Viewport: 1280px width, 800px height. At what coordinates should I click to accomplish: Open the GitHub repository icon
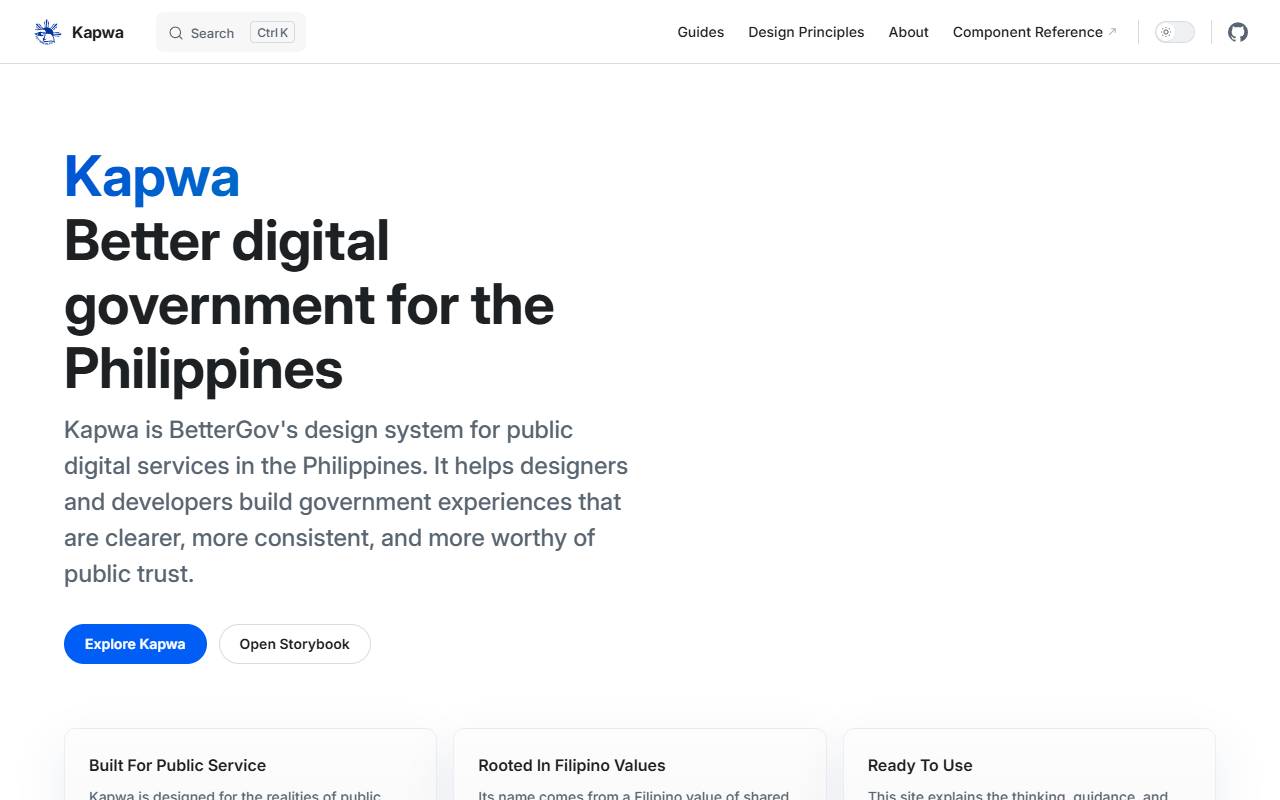point(1238,32)
